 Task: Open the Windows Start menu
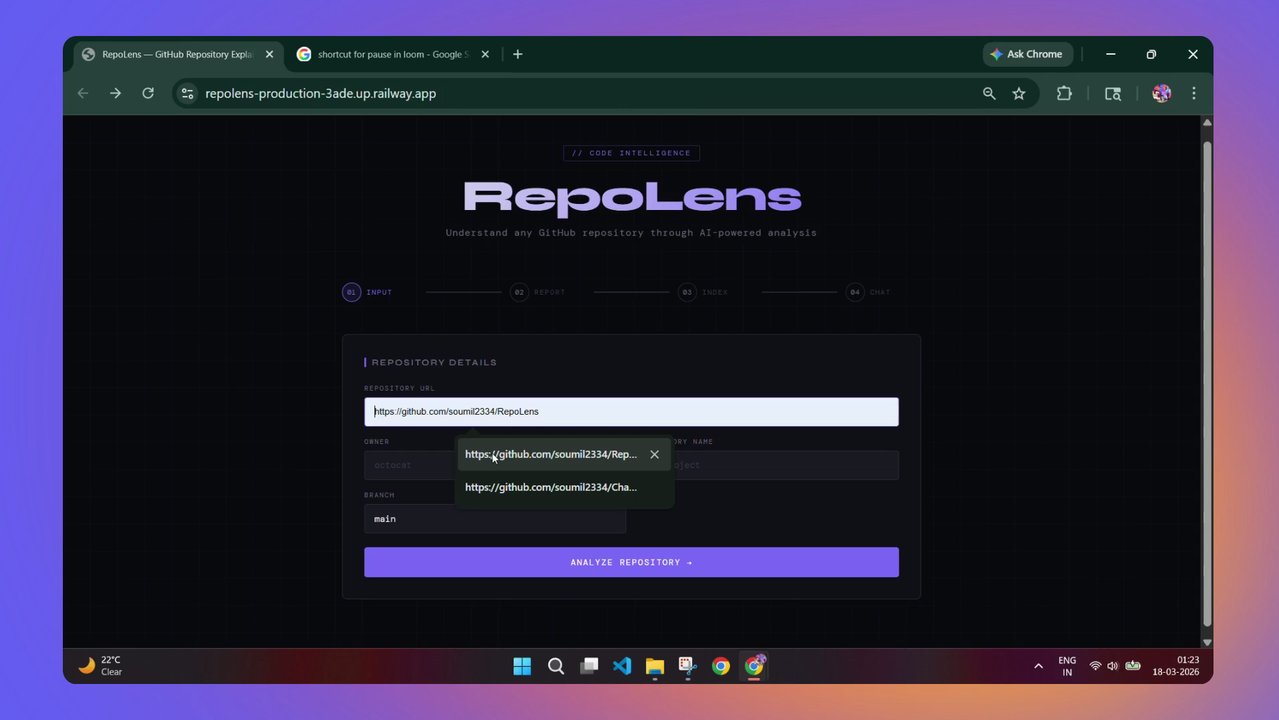pyautogui.click(x=522, y=666)
